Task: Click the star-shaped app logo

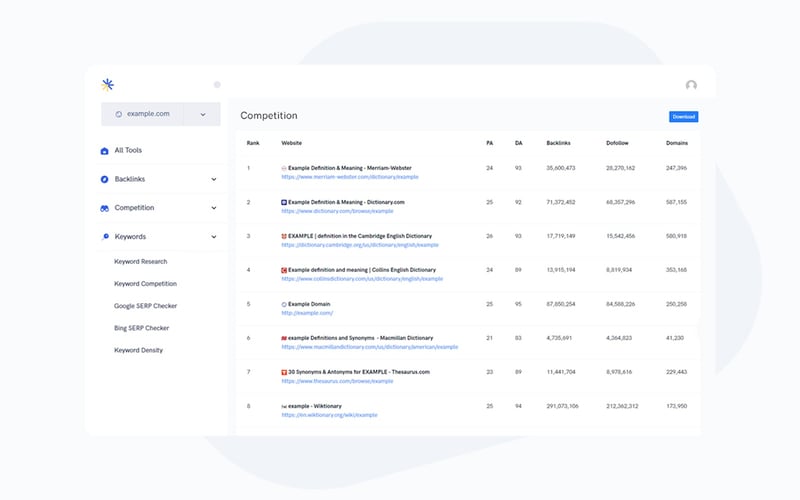Action: pyautogui.click(x=108, y=85)
